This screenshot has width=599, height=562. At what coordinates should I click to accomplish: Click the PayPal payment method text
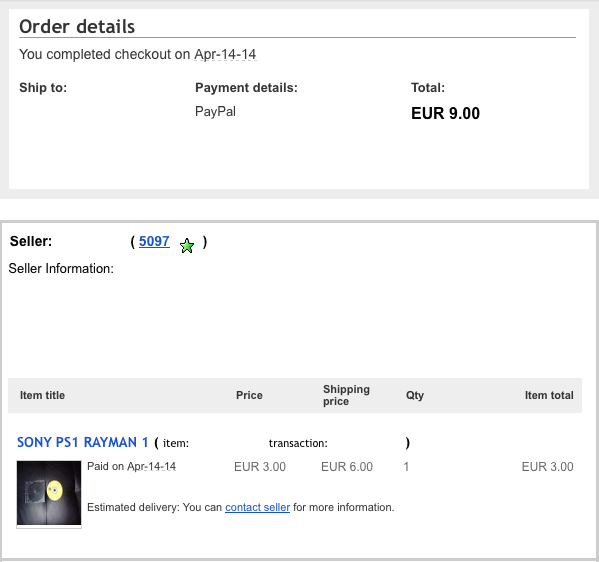click(x=215, y=112)
